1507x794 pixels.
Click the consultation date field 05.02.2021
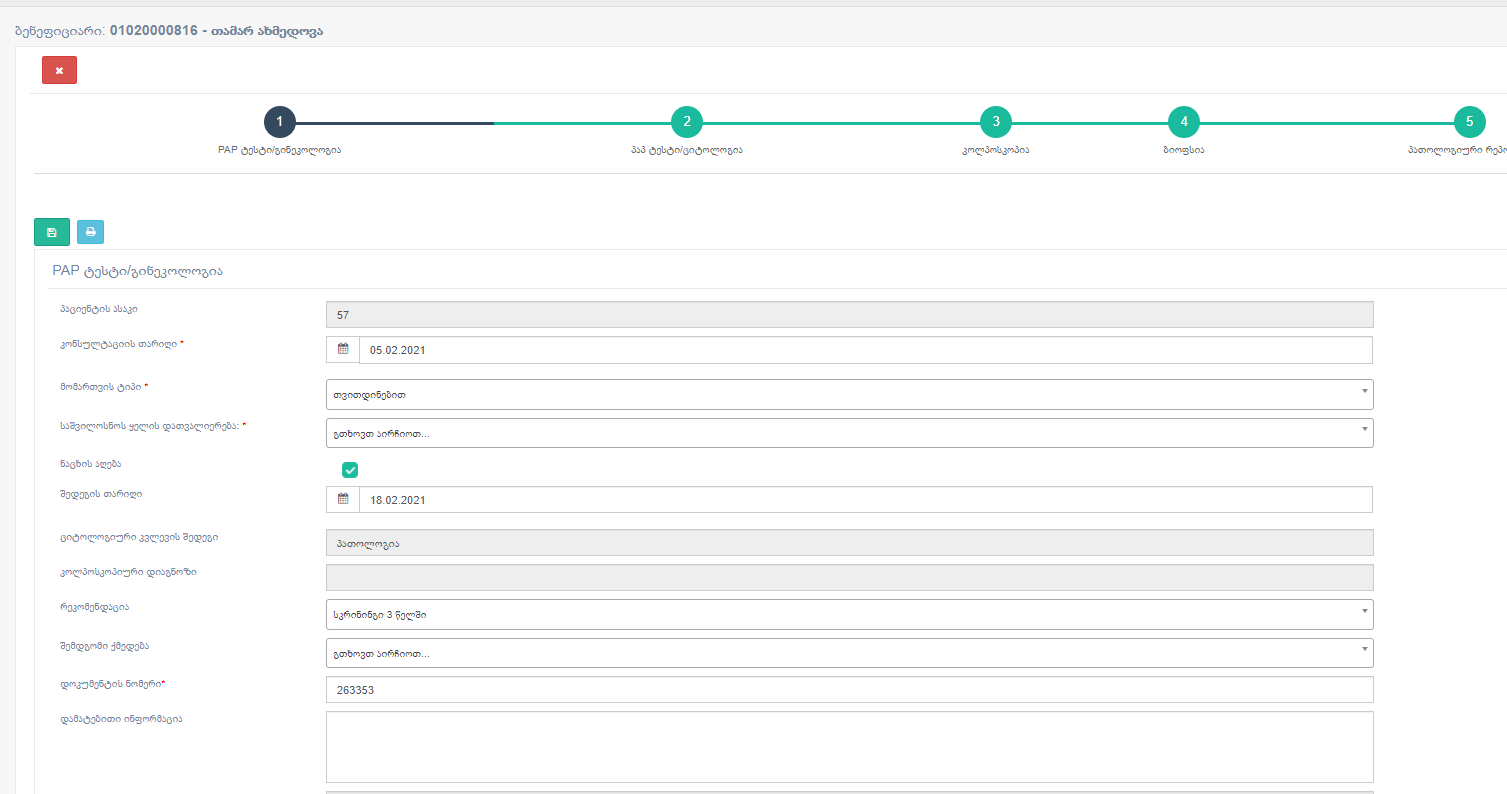865,350
